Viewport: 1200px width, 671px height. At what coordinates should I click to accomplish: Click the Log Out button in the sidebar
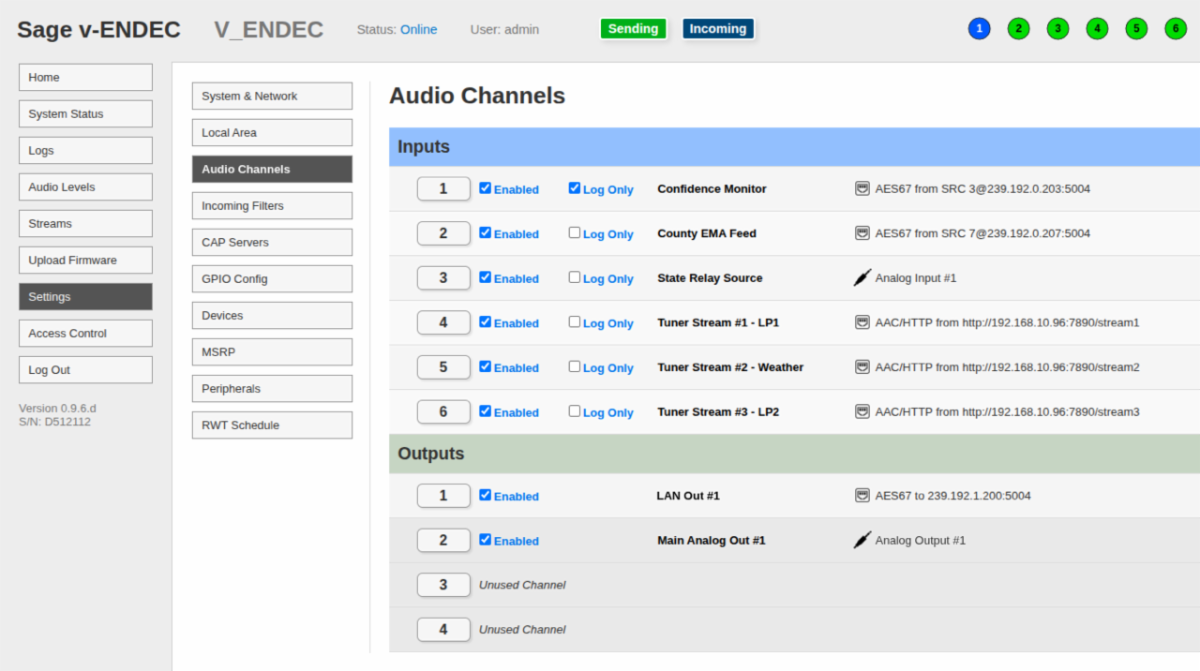click(x=85, y=369)
